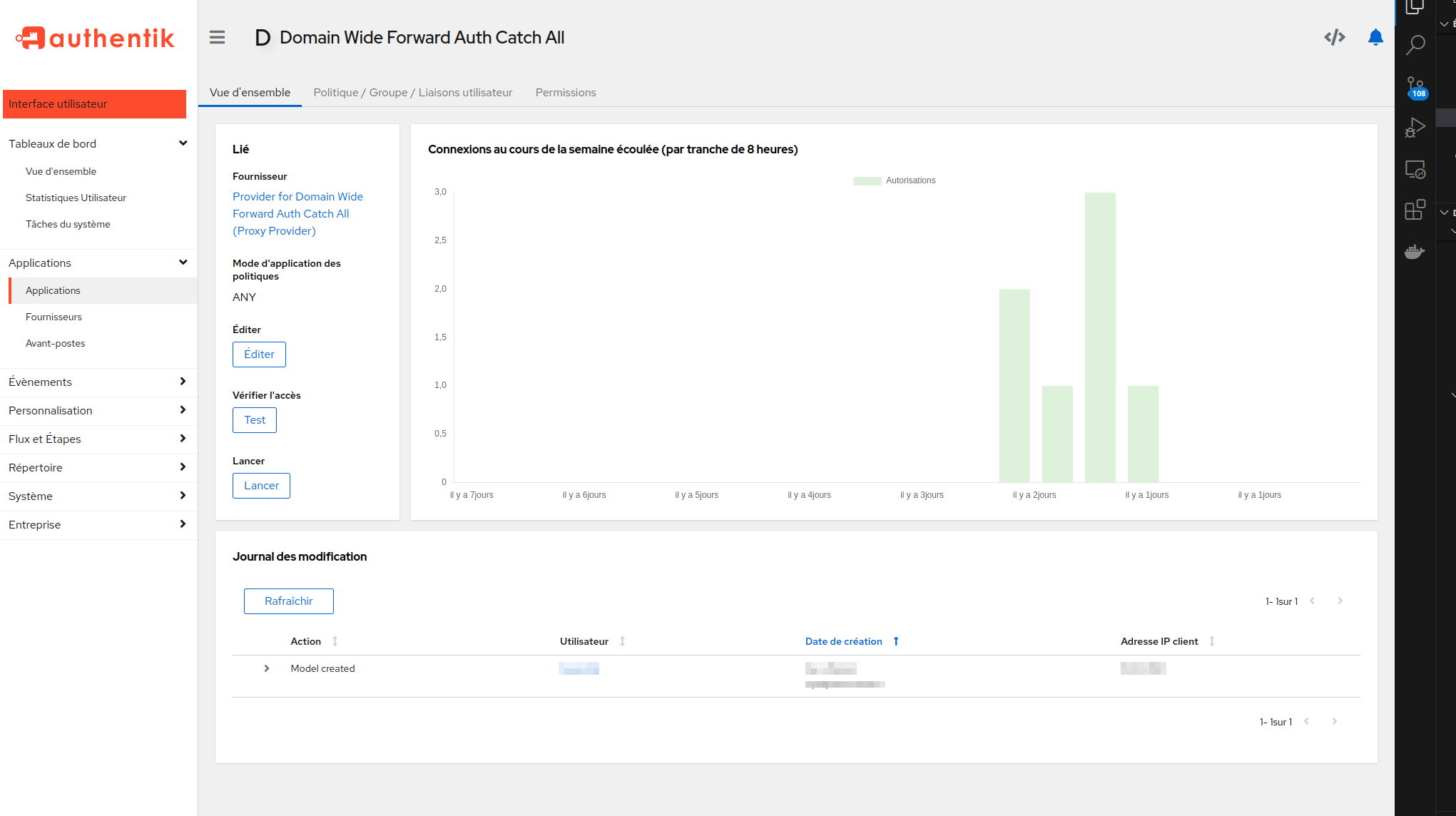Open Fournisseurs in sidebar
The image size is (1456, 816).
[x=54, y=317]
